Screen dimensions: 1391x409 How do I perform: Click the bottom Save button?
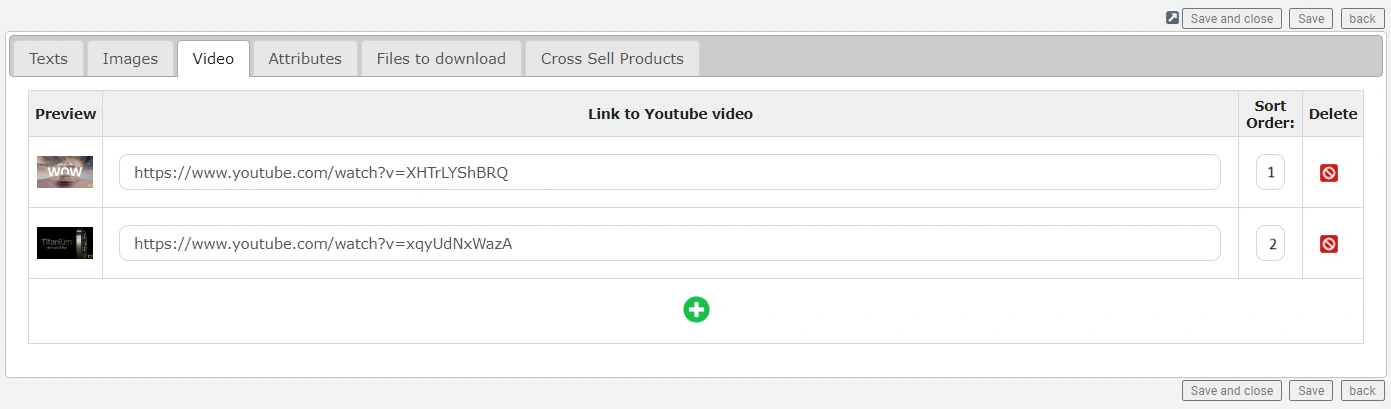[1310, 391]
